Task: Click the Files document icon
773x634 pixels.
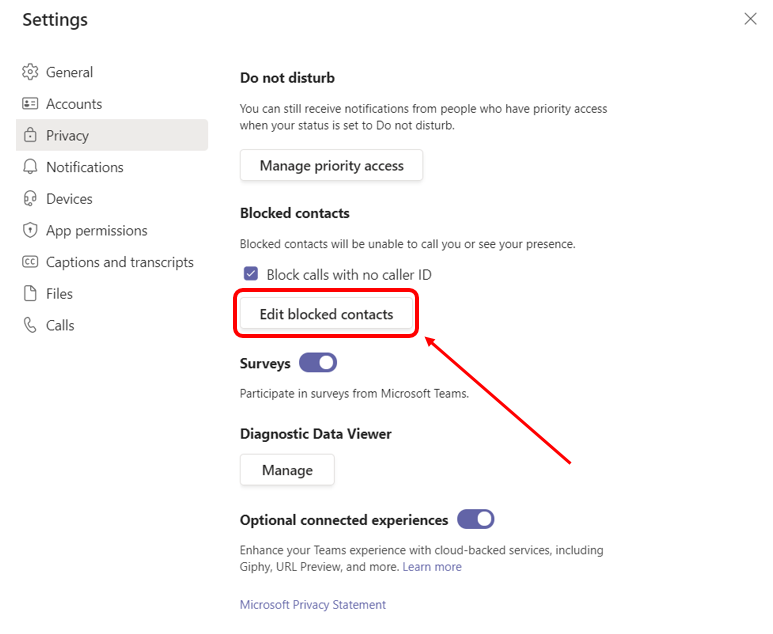Action: [x=30, y=293]
